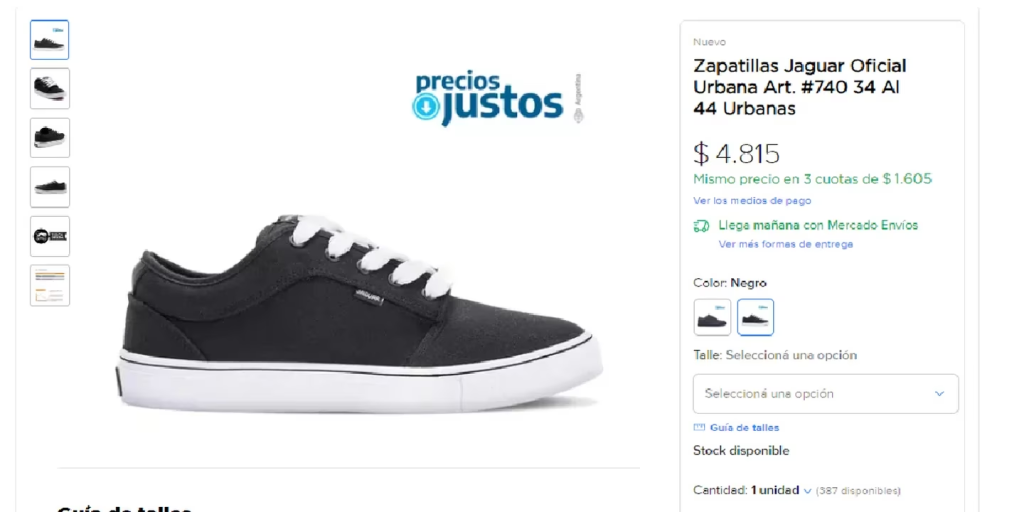Click the 3 cuotas installment text

pyautogui.click(x=812, y=179)
